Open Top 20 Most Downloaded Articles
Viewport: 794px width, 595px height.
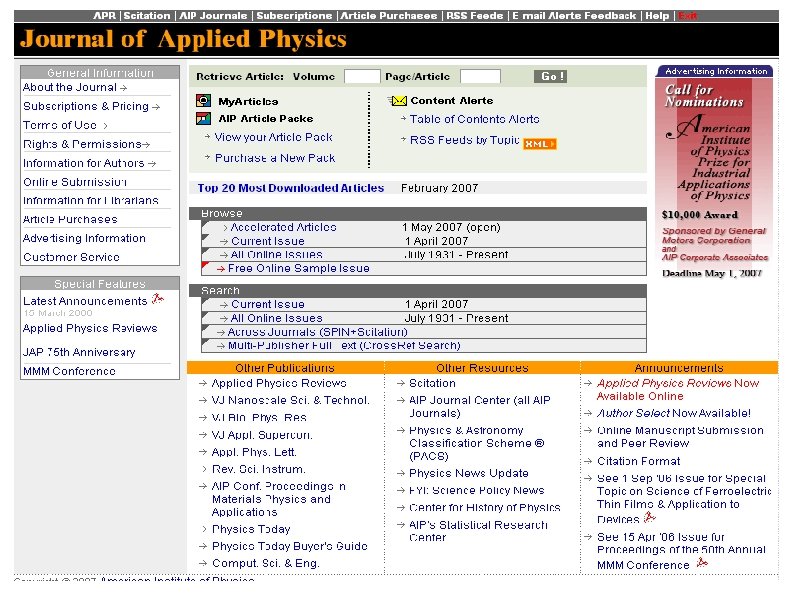[x=291, y=188]
